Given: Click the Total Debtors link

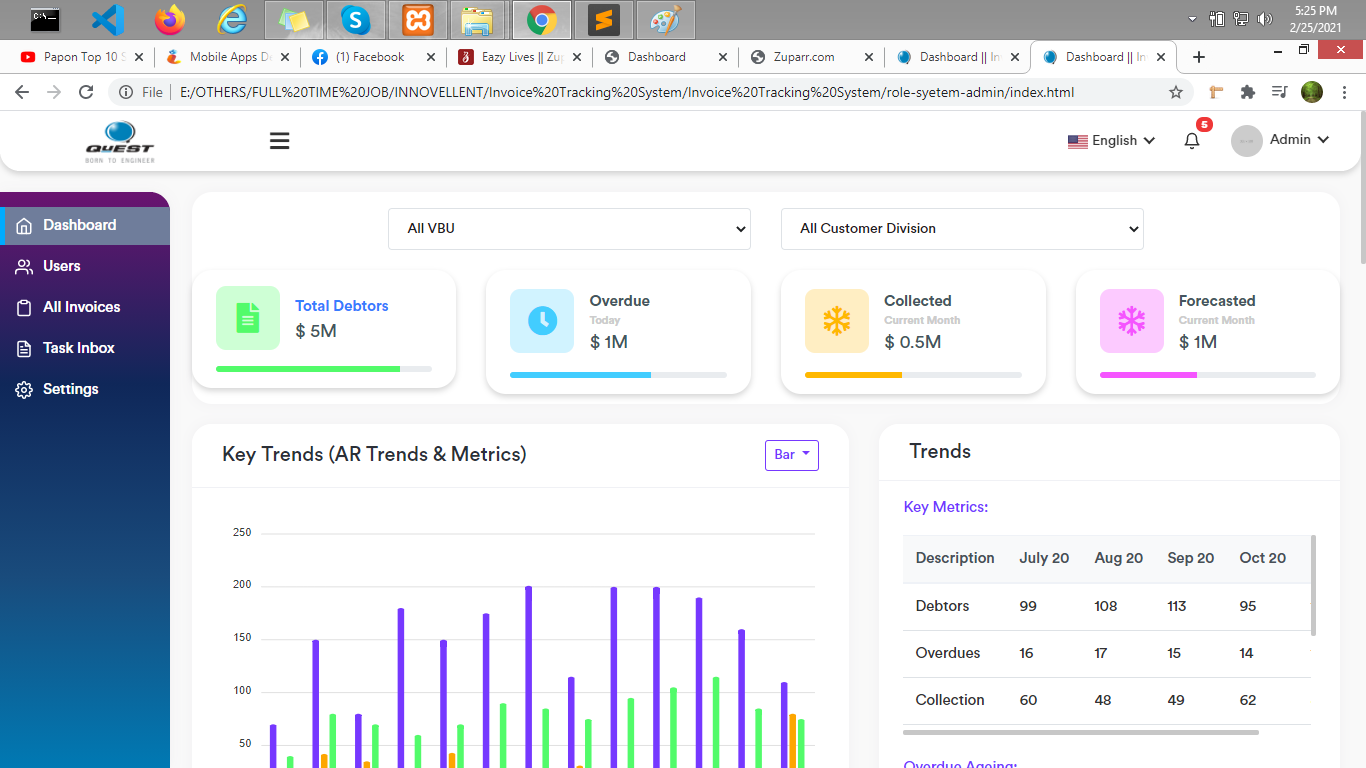Looking at the screenshot, I should [x=341, y=306].
